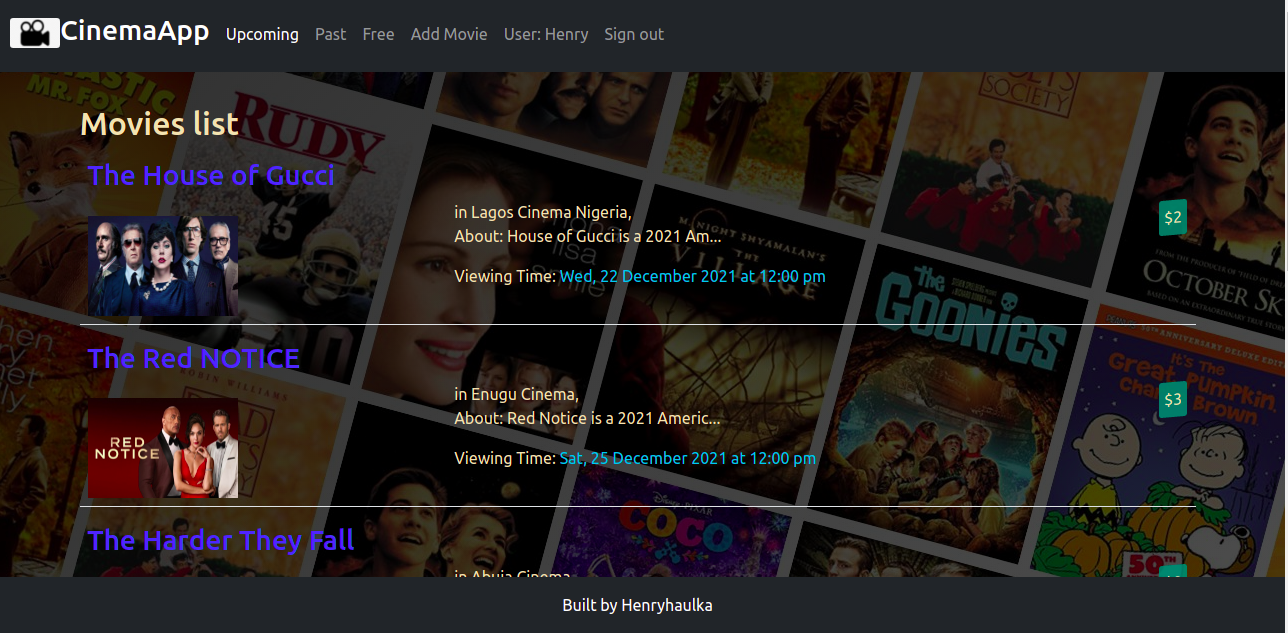
Task: Click the Movies list heading
Action: tap(159, 124)
